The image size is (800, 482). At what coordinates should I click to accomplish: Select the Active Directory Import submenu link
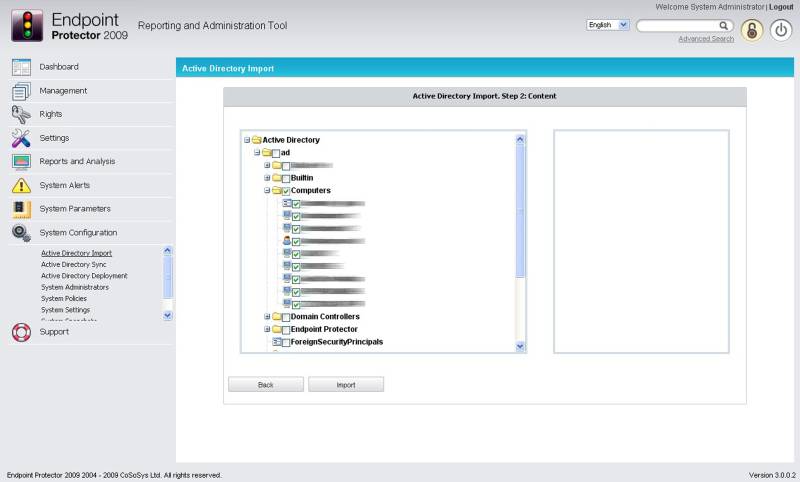(76, 253)
